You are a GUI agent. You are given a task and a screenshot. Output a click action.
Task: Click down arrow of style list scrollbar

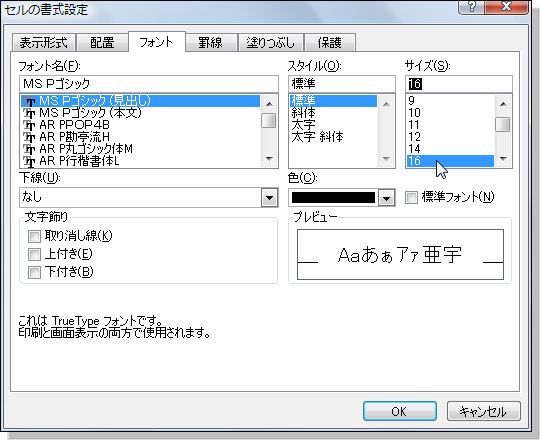point(386,159)
